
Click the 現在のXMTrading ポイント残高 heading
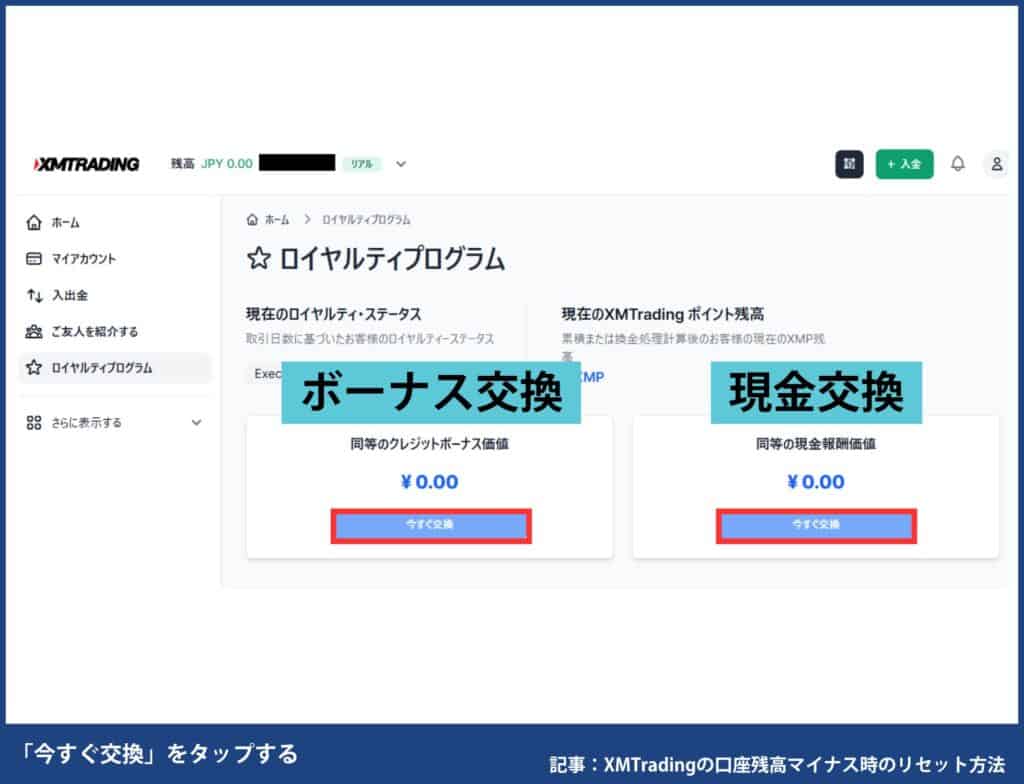pos(663,314)
